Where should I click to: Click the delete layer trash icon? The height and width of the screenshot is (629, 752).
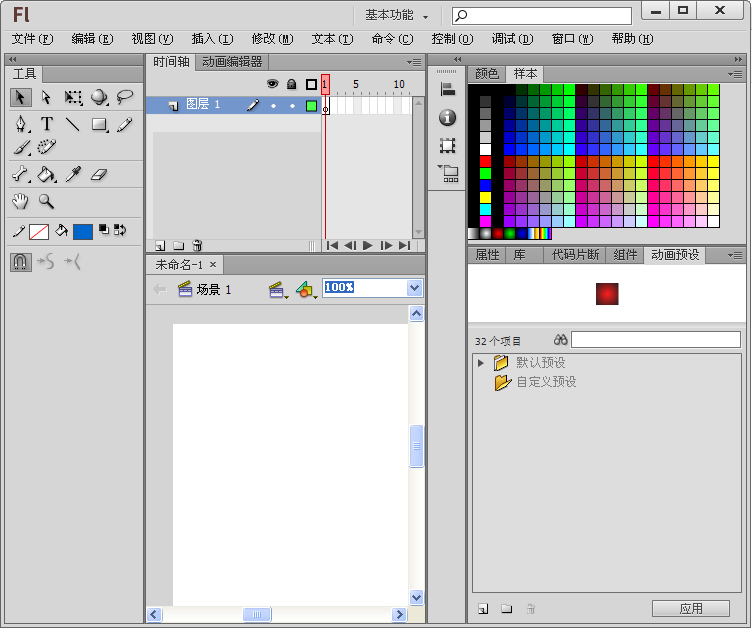click(x=198, y=245)
